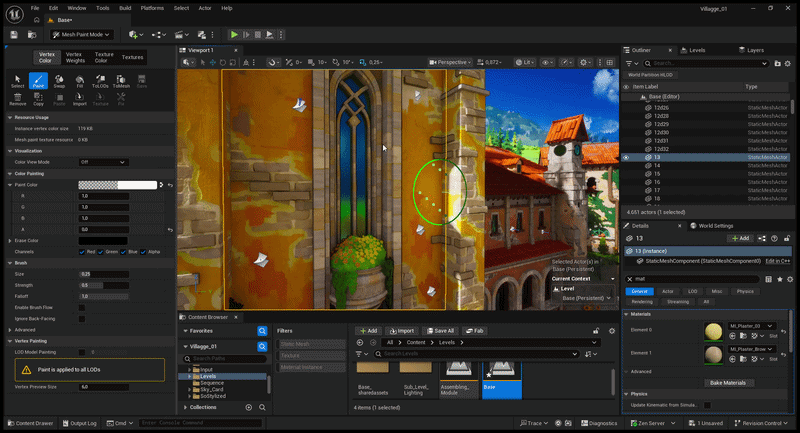Open the Mesh Paint Mode dropdown
The width and height of the screenshot is (800, 433).
click(x=82, y=35)
